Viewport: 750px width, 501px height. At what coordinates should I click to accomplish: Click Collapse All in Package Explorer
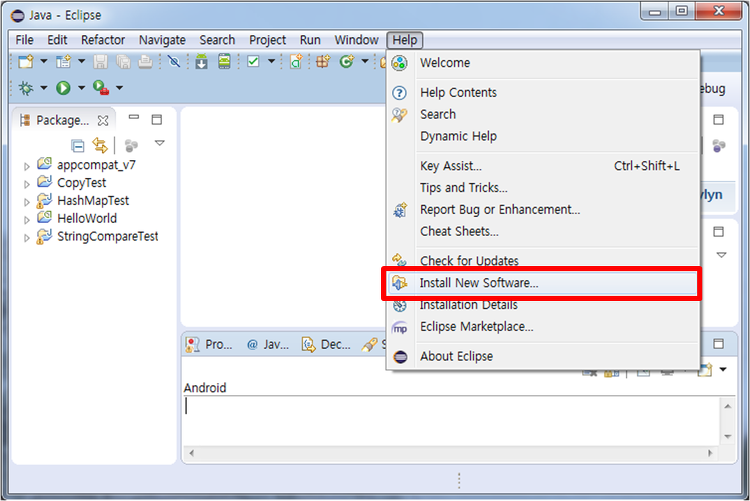coord(77,145)
